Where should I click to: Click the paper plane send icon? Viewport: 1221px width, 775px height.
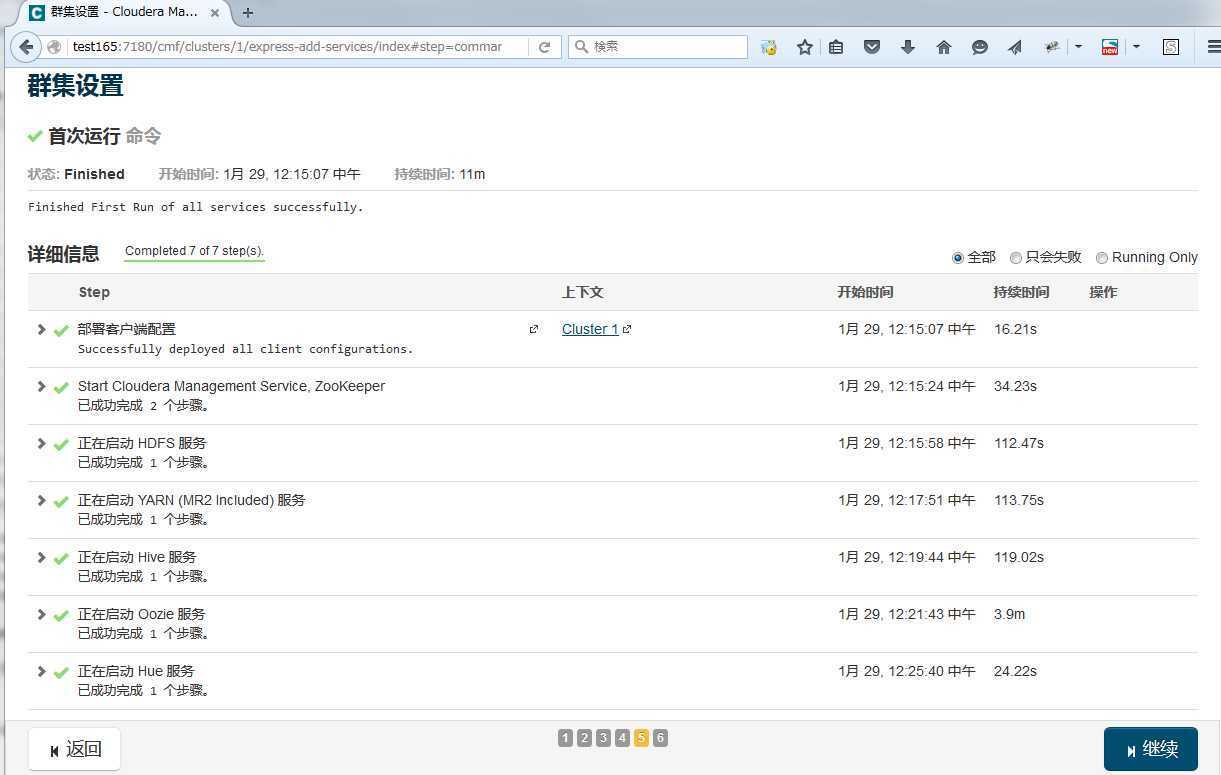tap(1015, 47)
